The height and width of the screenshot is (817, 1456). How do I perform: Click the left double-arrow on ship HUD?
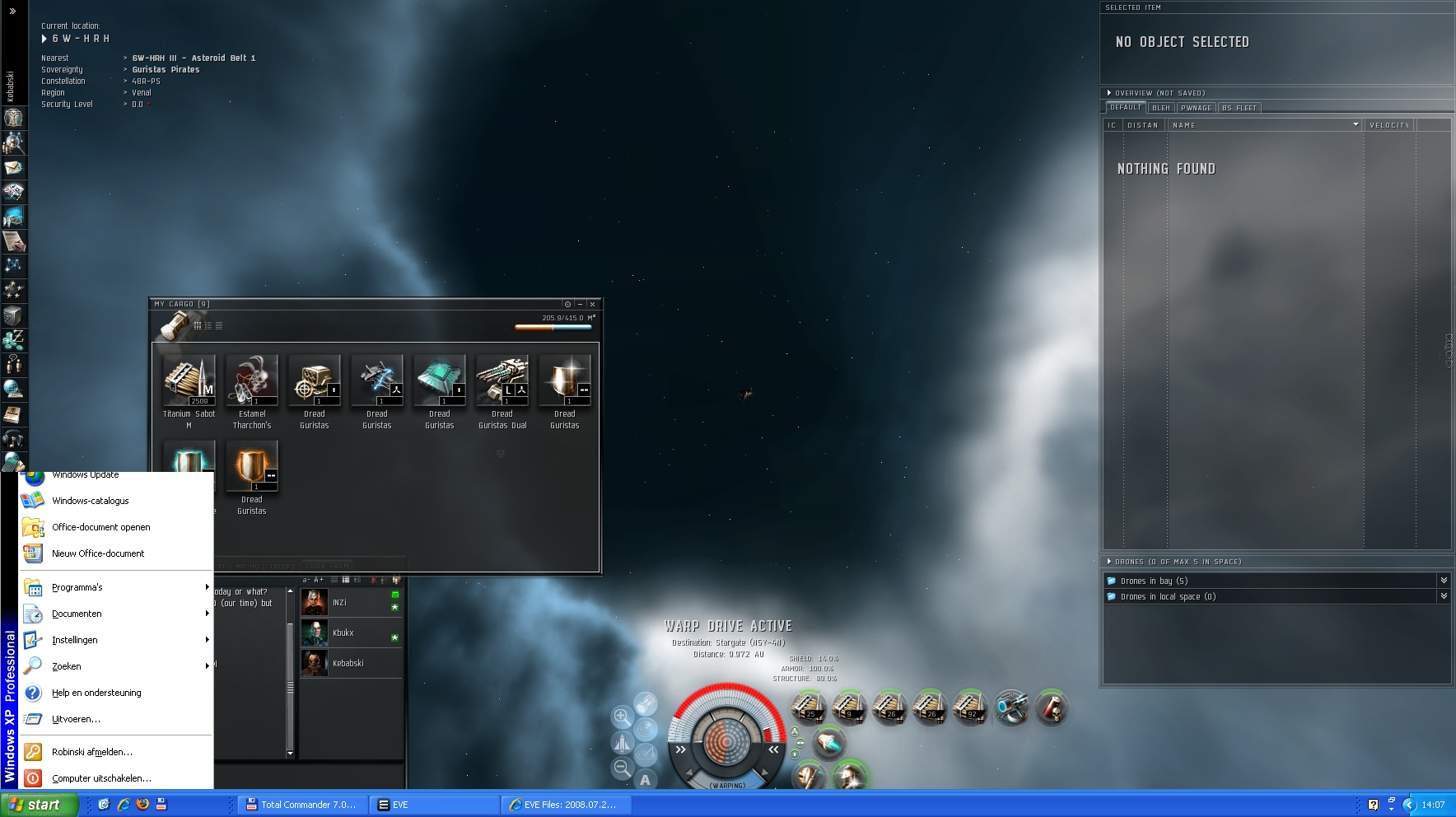pos(681,749)
